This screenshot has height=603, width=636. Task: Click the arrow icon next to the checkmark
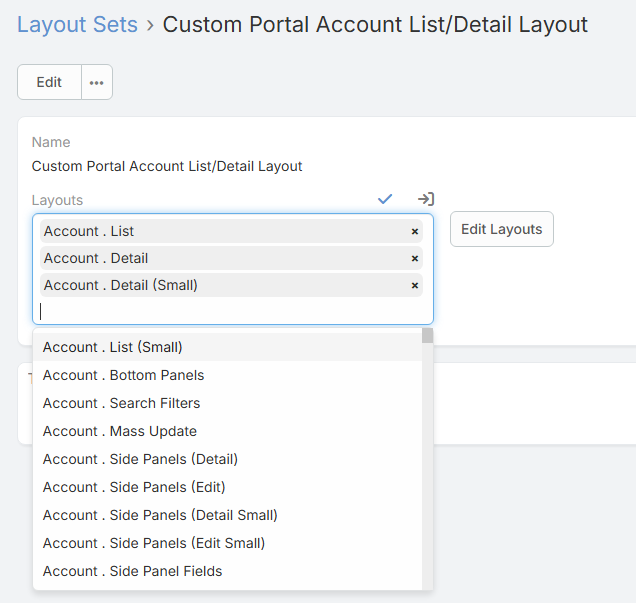(425, 200)
